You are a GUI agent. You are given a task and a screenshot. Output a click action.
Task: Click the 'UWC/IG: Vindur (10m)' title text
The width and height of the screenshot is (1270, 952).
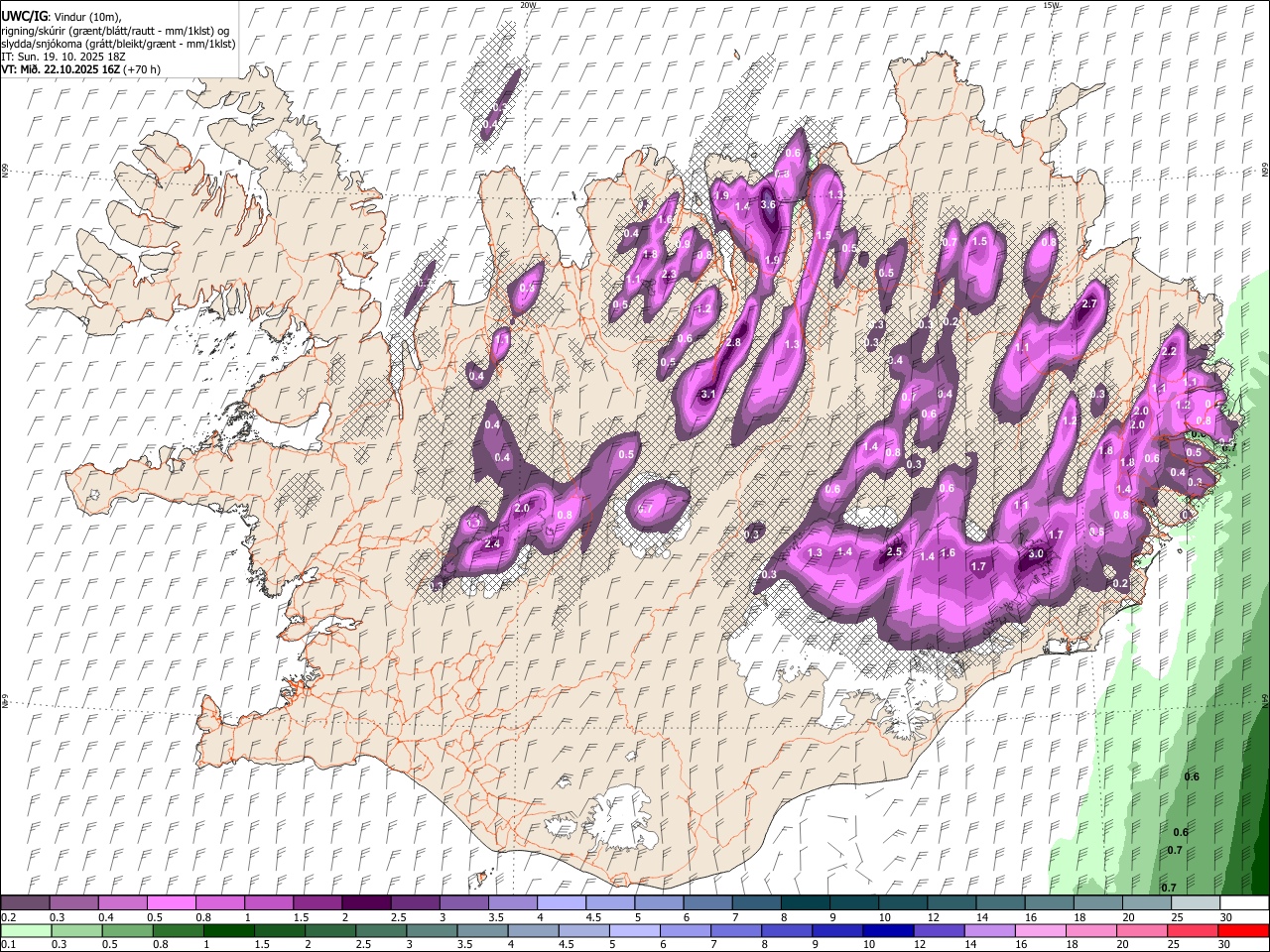click(63, 17)
